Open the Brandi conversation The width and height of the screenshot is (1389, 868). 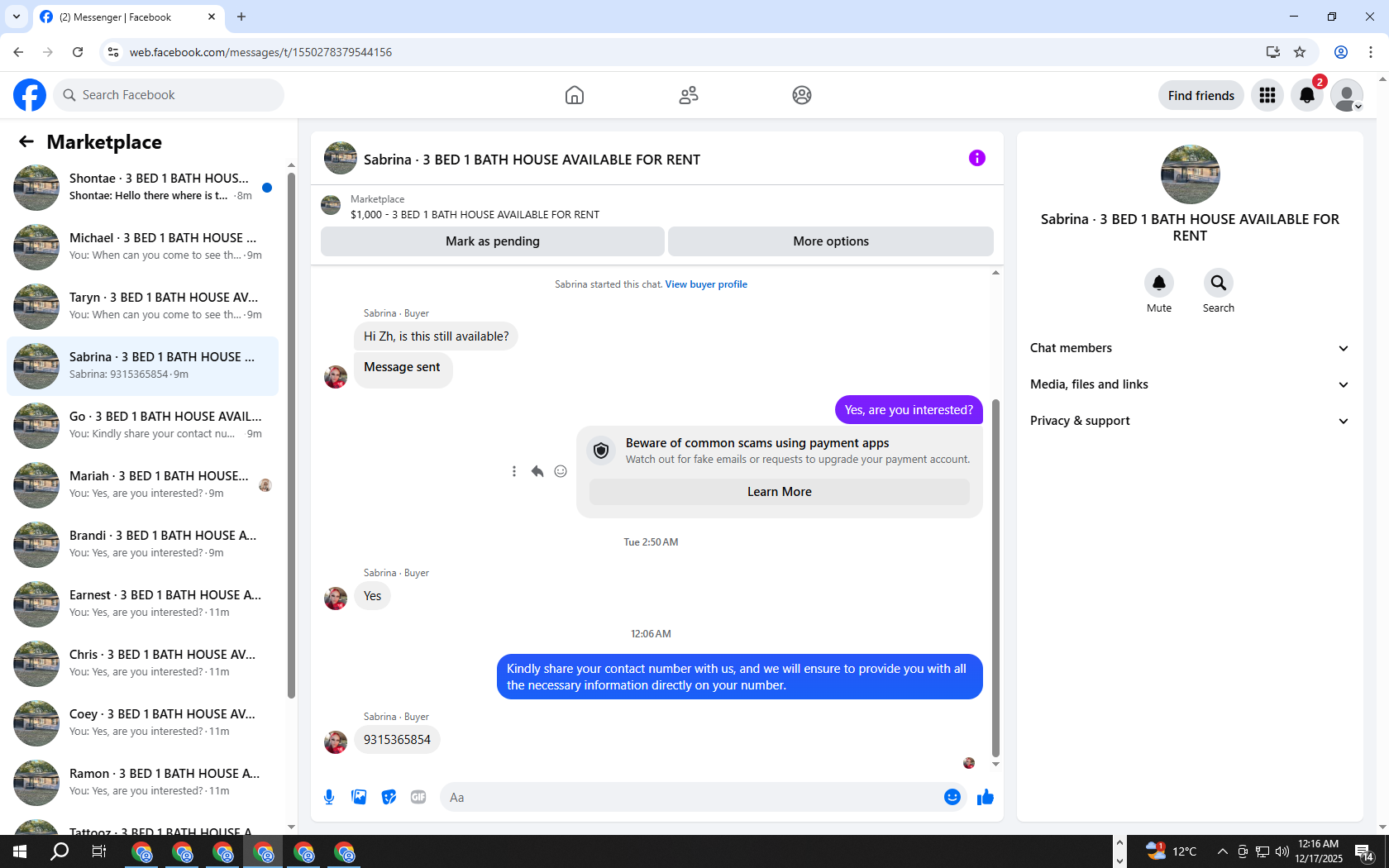coord(143,544)
